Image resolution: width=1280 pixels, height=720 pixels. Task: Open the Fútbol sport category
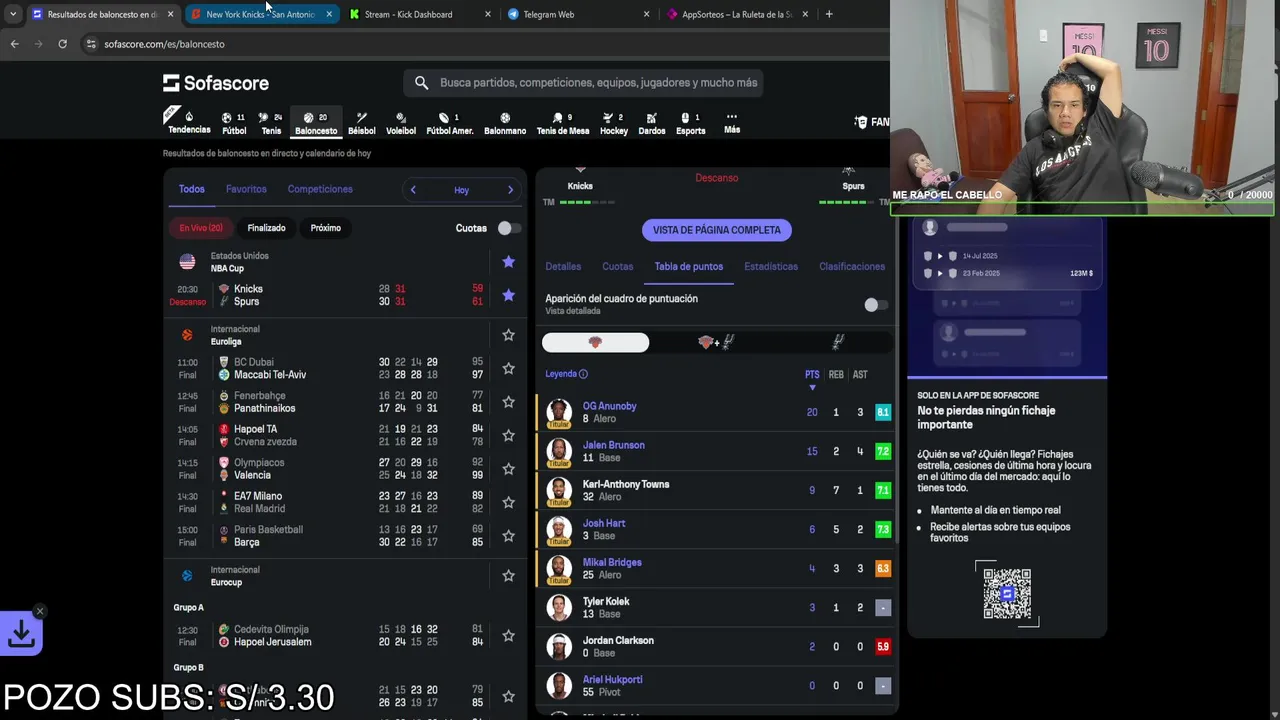234,123
